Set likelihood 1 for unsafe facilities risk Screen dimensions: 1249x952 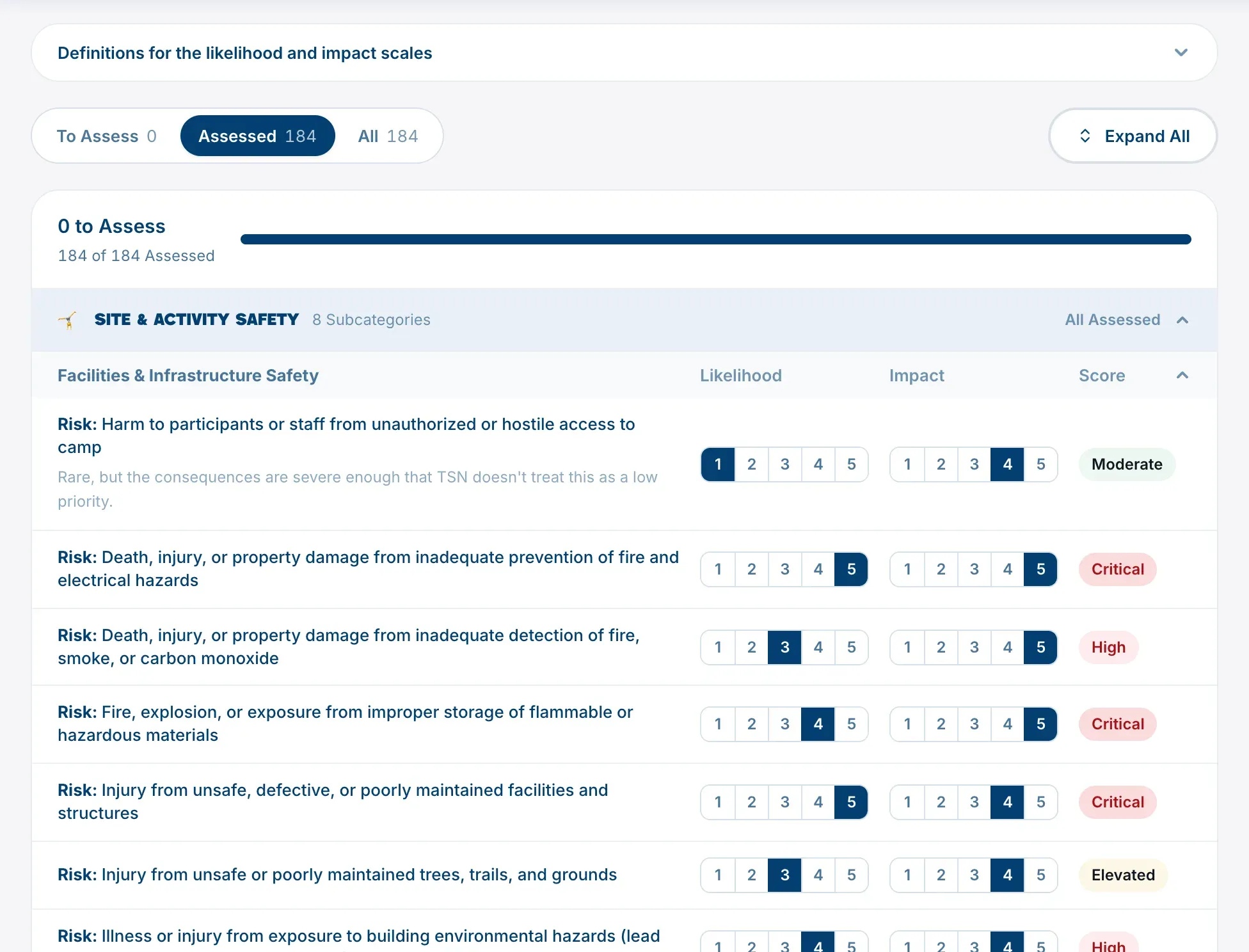(x=718, y=802)
